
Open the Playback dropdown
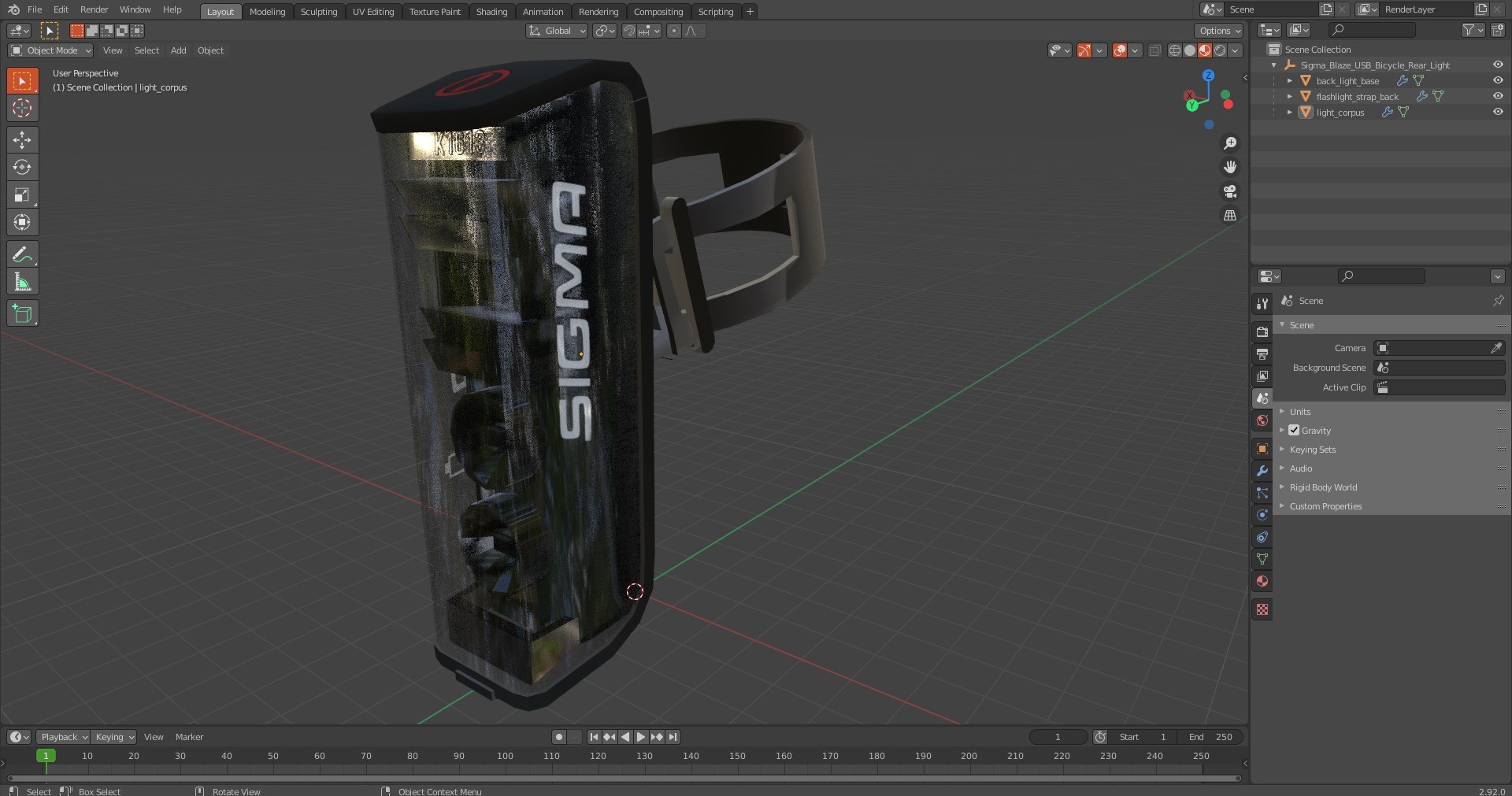click(x=63, y=737)
